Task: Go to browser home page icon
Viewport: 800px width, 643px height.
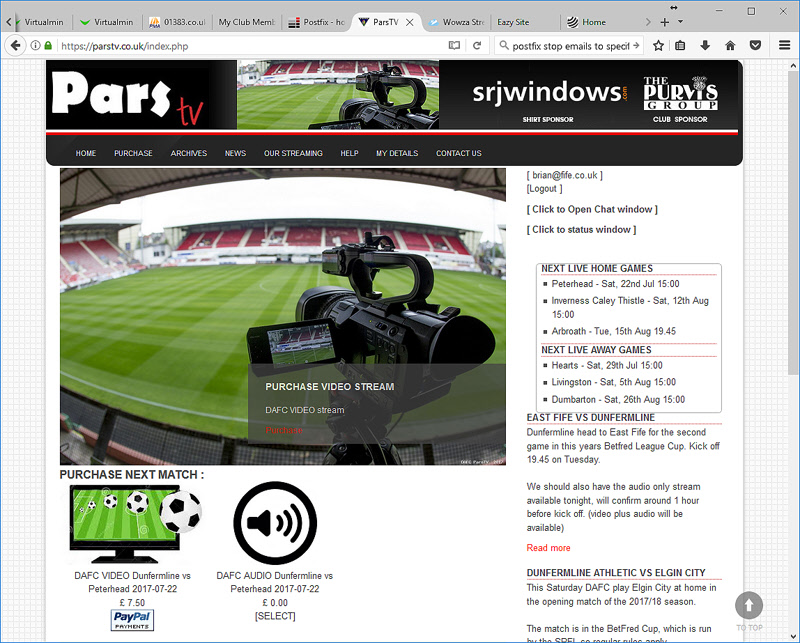Action: tap(730, 45)
